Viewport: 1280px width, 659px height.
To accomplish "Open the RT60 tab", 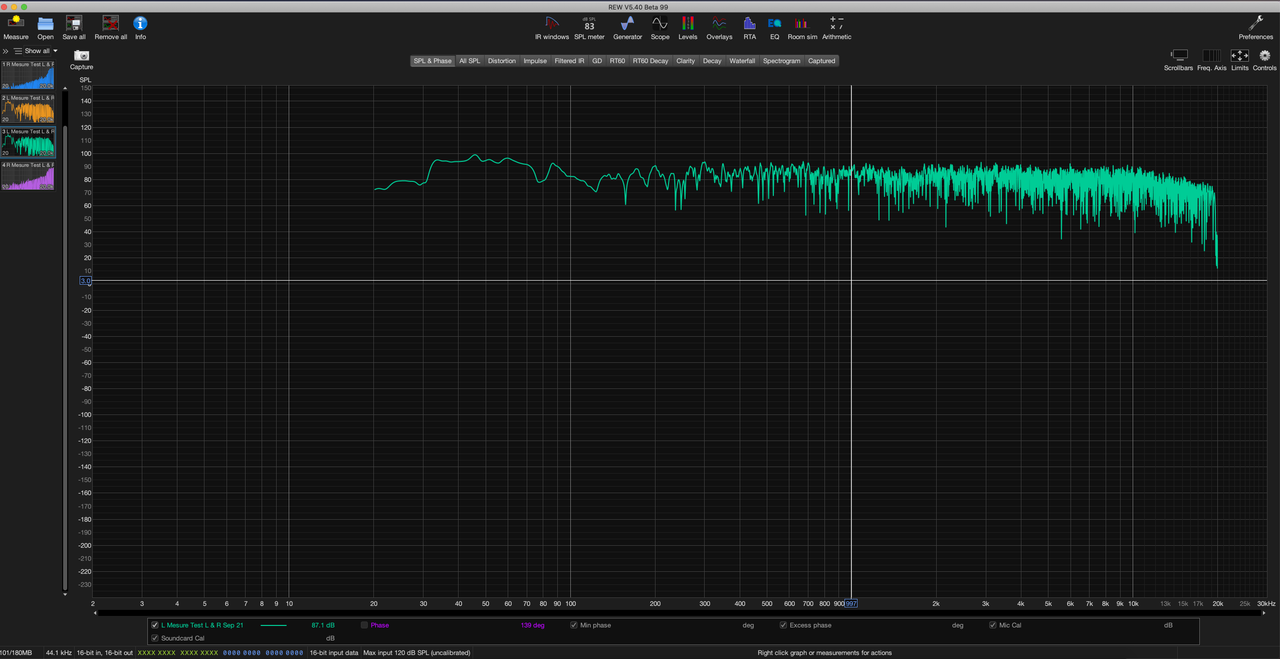I will 618,61.
